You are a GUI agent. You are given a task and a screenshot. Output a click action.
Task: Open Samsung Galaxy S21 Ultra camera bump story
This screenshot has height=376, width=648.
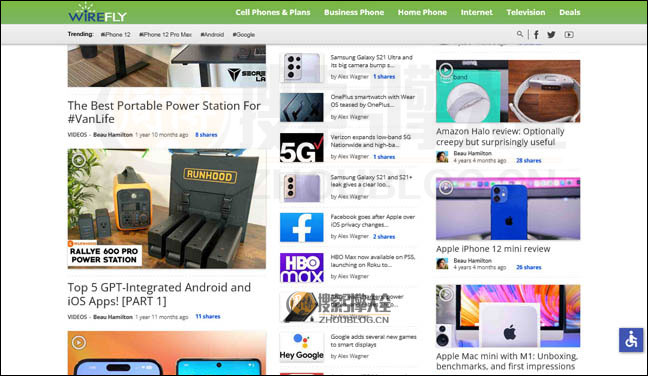(x=371, y=61)
